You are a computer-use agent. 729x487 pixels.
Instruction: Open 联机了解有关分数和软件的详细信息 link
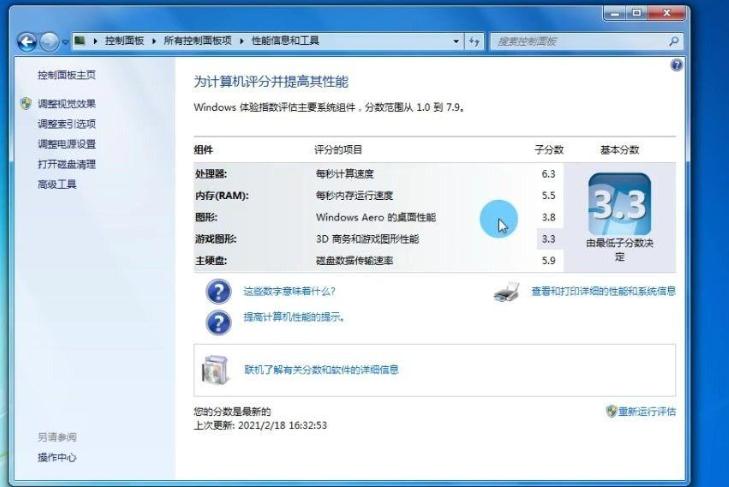[x=321, y=370]
